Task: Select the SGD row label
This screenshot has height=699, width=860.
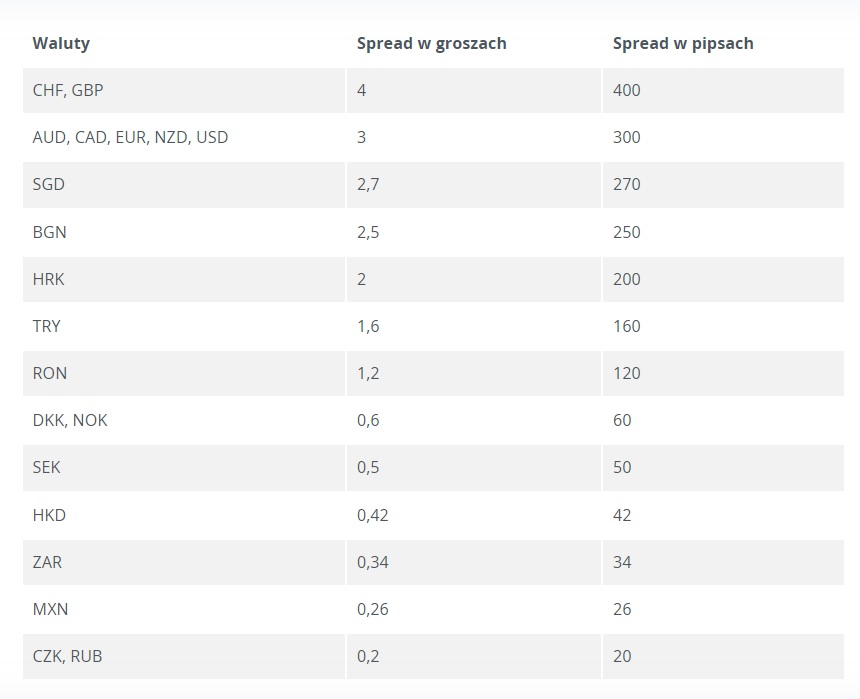Action: [x=49, y=184]
